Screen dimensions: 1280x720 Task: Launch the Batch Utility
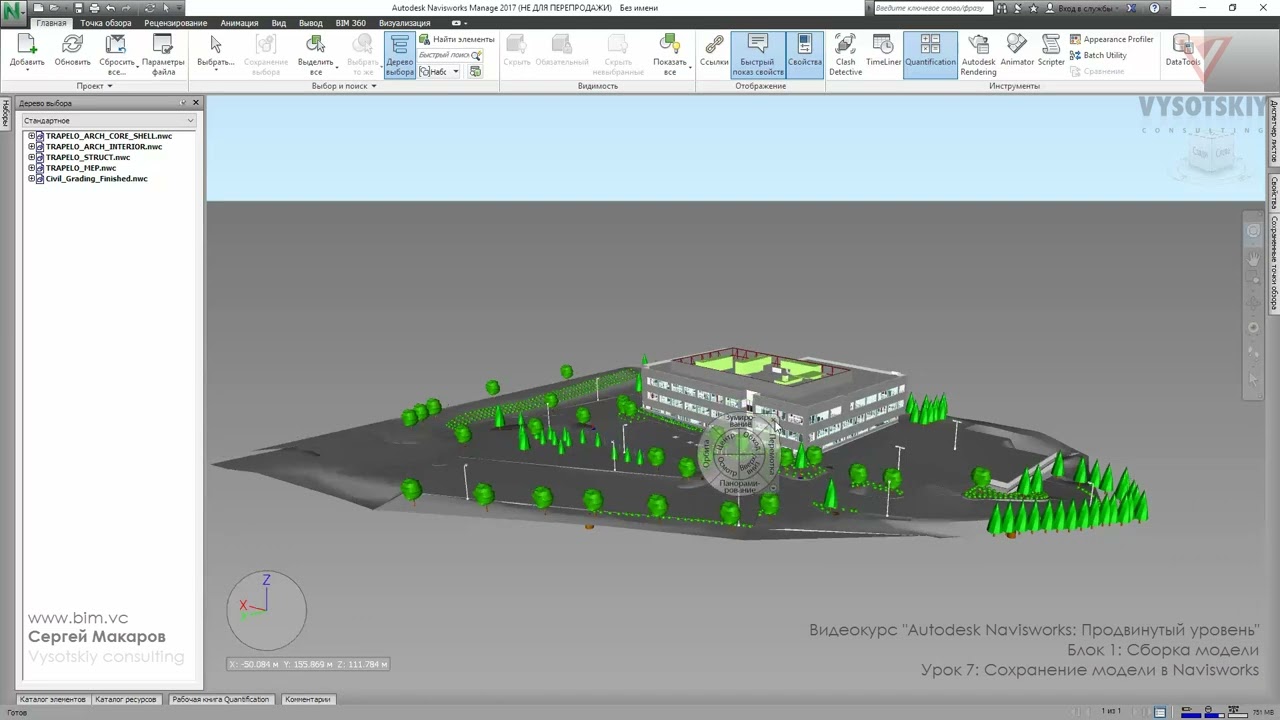pos(1098,56)
